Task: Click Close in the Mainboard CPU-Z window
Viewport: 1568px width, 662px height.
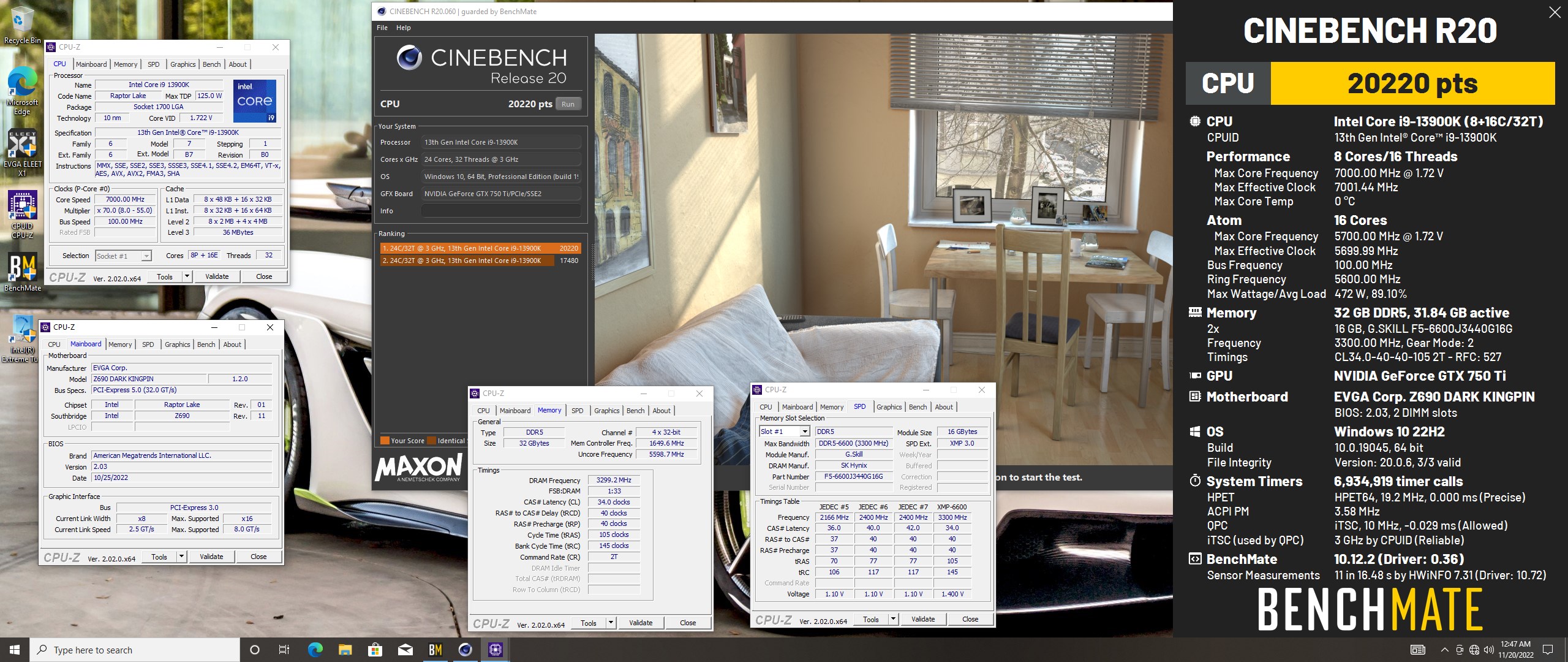Action: 258,557
